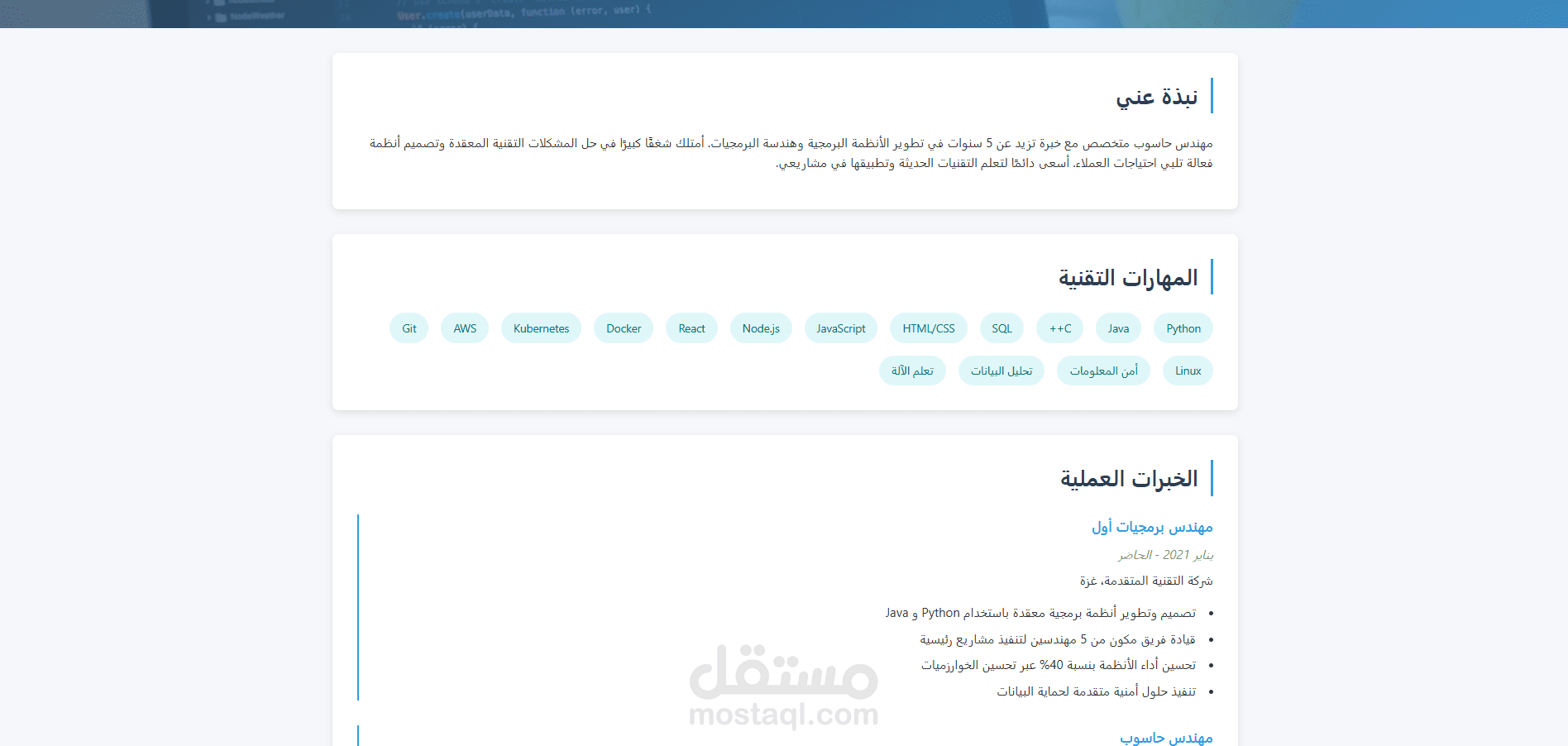Click the bullet about تحسين أداء الأنظمة بنسبة 40%

click(x=1059, y=665)
